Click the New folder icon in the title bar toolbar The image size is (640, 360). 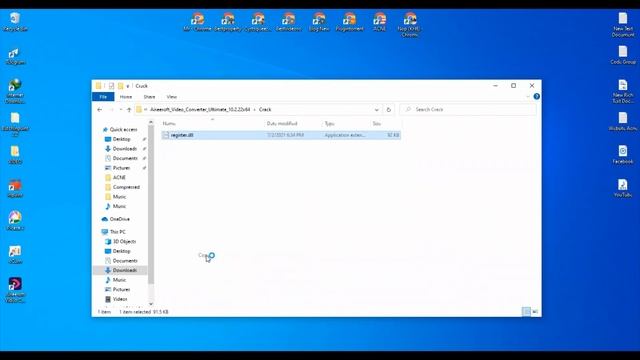(120, 86)
